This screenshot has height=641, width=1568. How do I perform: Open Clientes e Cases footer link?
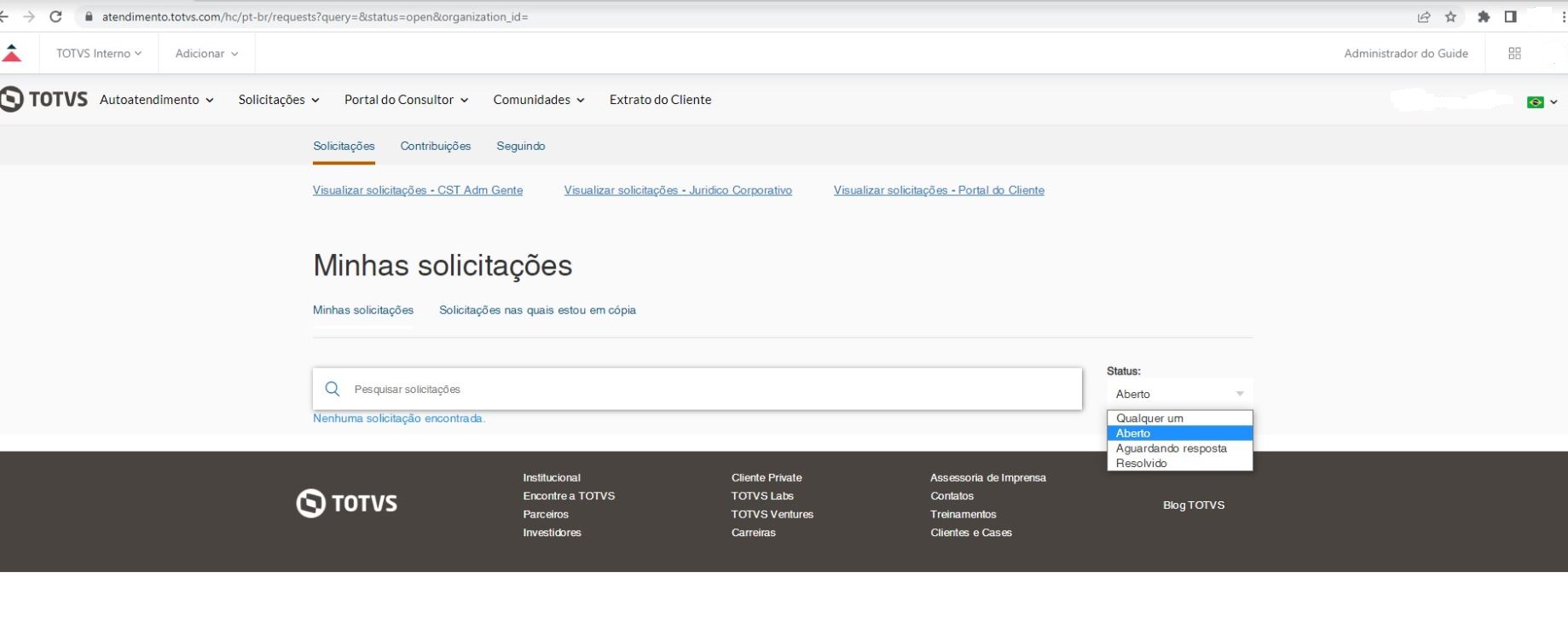click(x=971, y=533)
